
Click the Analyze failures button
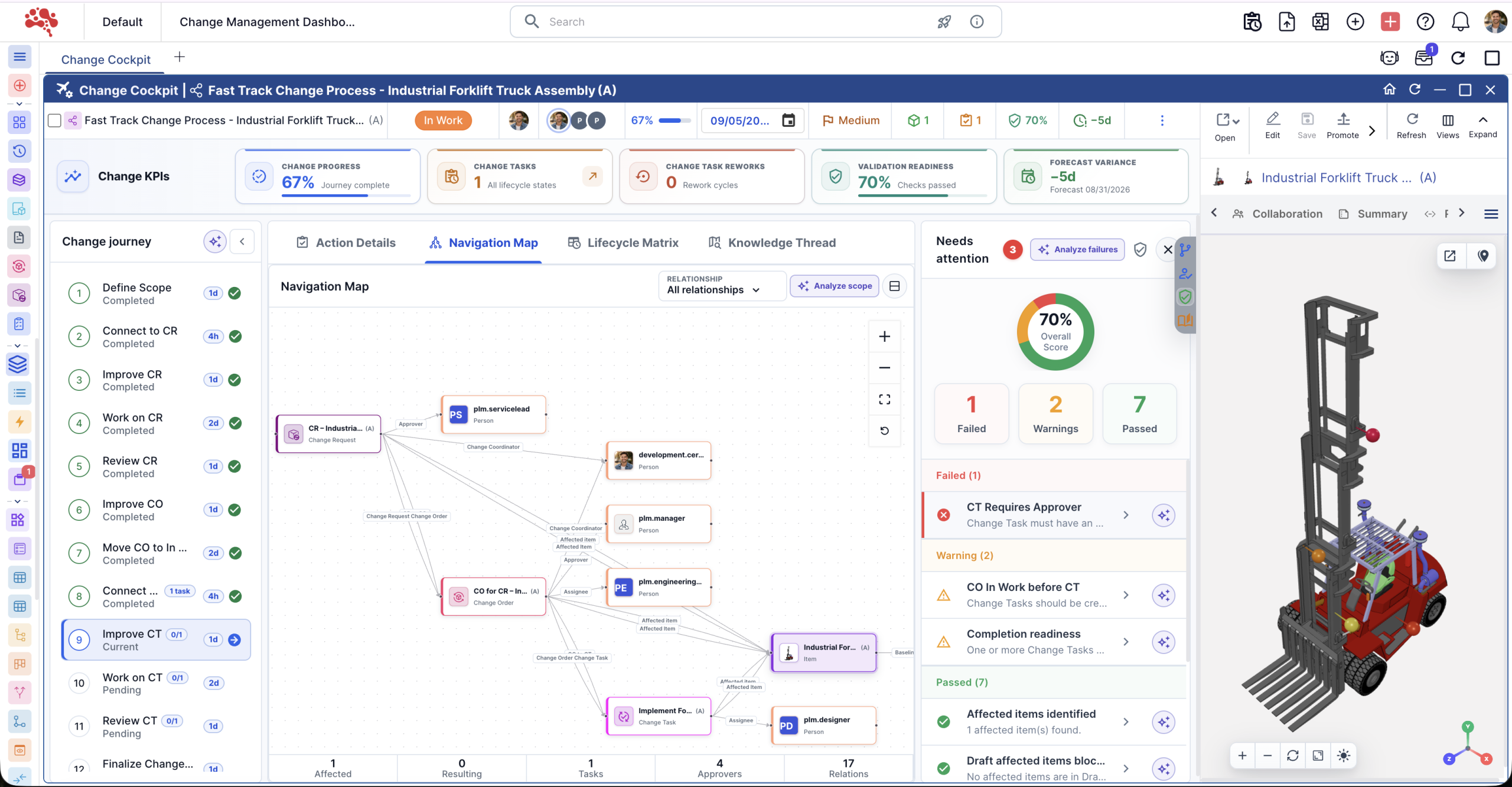(x=1078, y=250)
